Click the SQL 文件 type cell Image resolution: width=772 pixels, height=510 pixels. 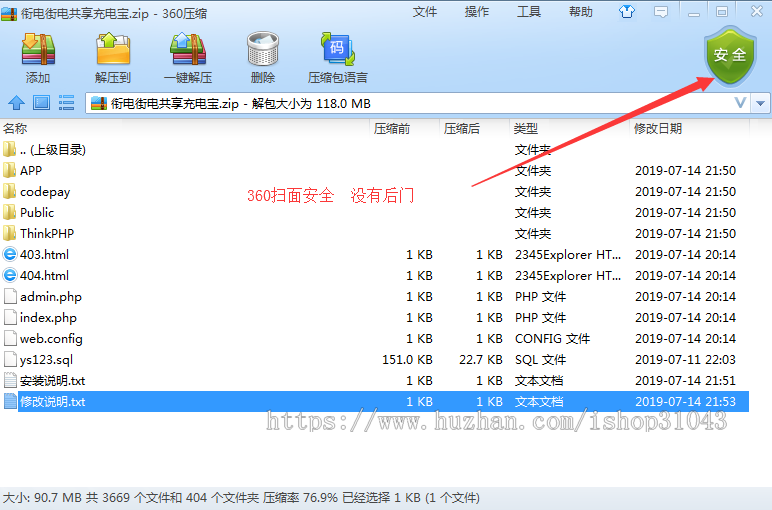(540, 360)
